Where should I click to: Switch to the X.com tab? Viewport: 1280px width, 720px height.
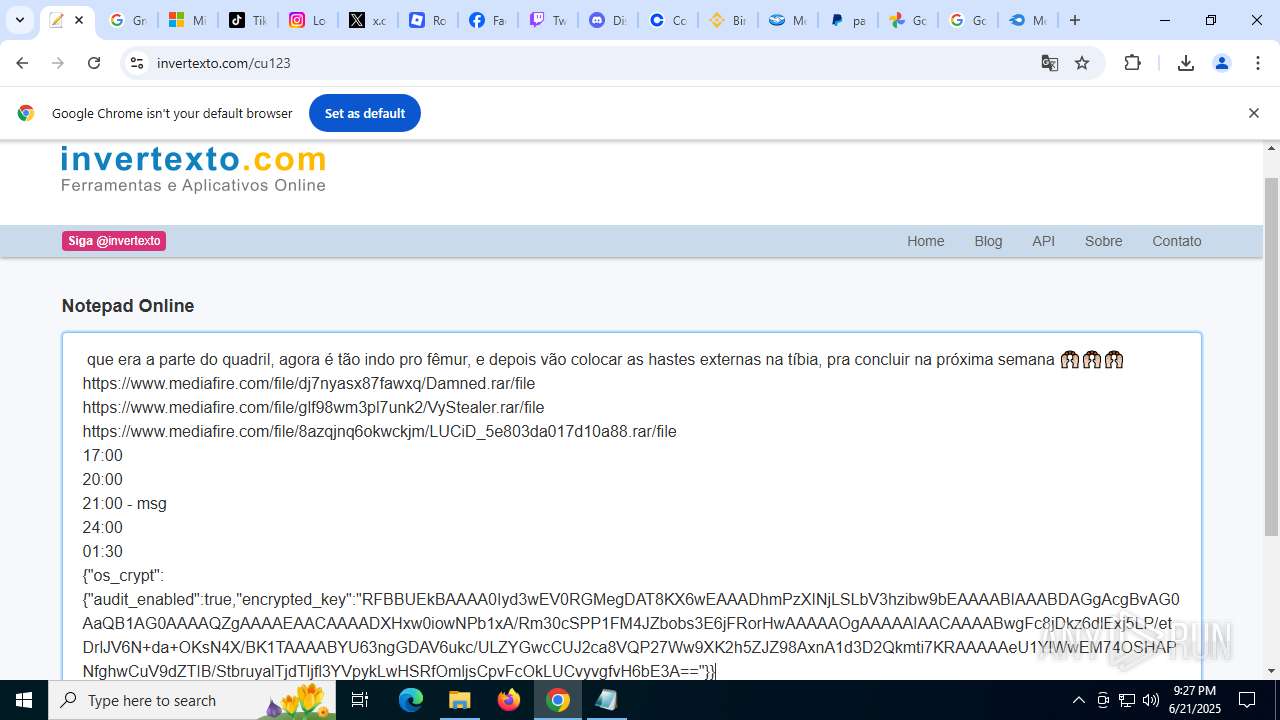tap(367, 20)
